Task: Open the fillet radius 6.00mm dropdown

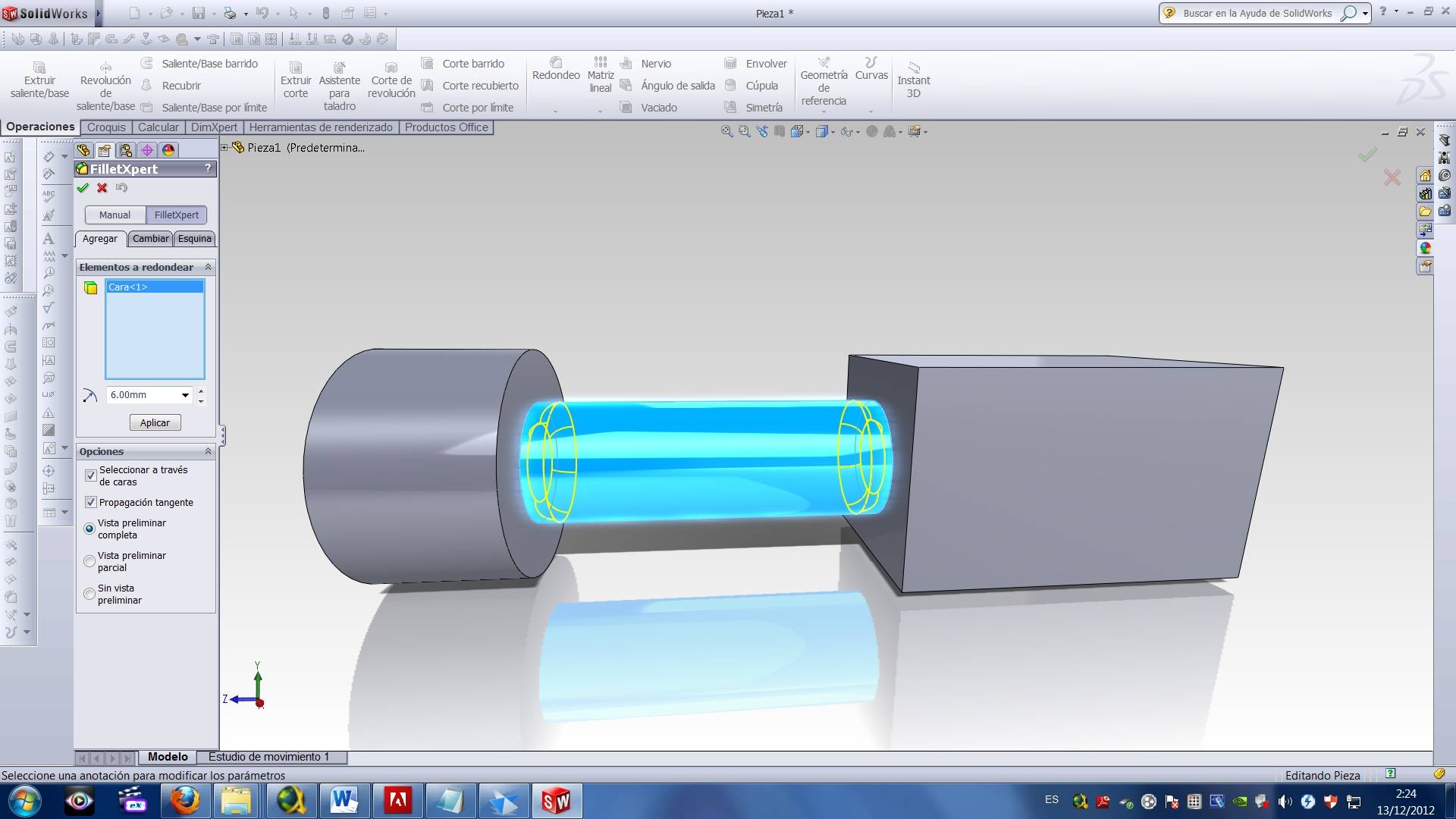Action: click(x=185, y=395)
